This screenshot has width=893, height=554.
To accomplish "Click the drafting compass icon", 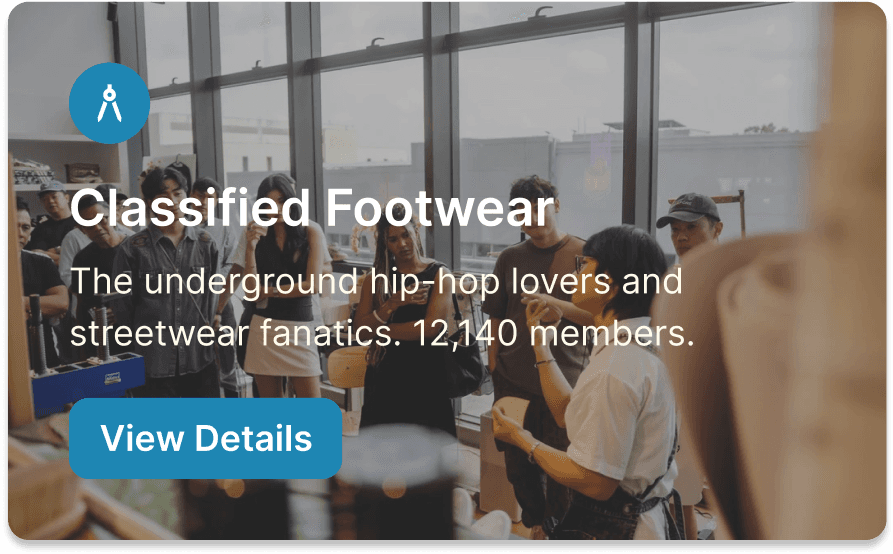I will pyautogui.click(x=109, y=103).
